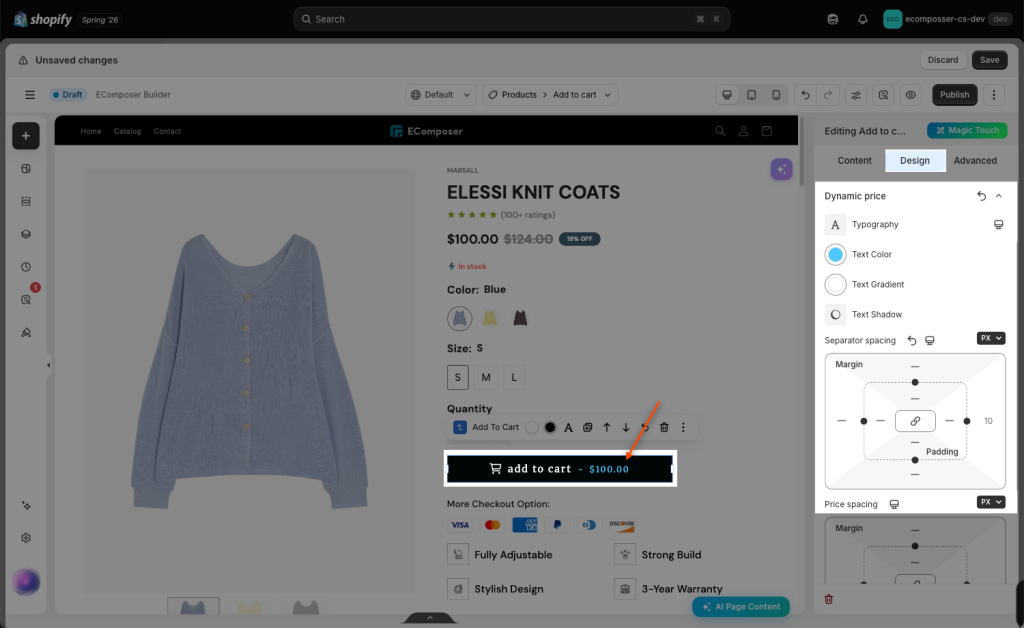Toggle responsive device icon for Typography

(998, 225)
